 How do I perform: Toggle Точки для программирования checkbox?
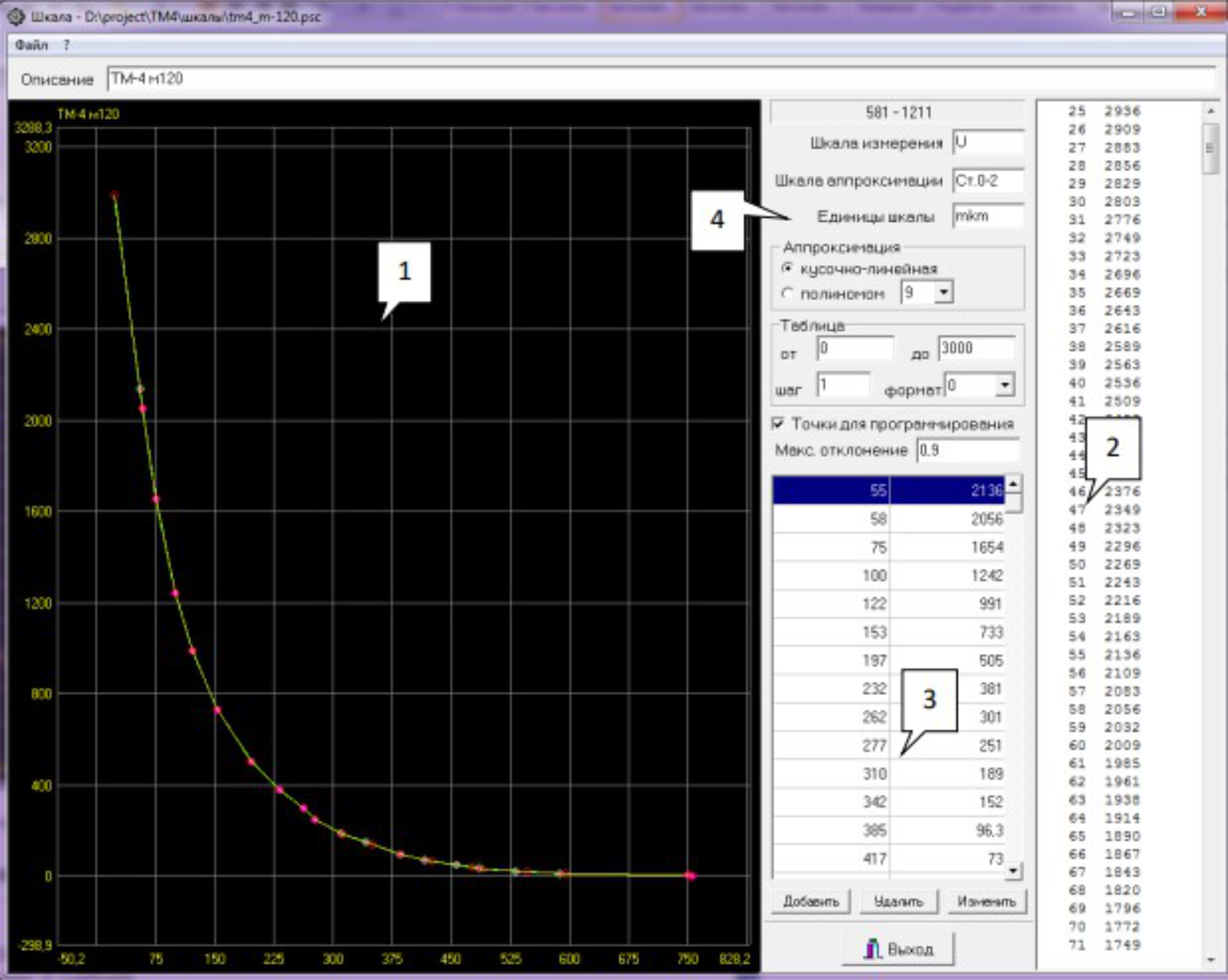pos(778,423)
